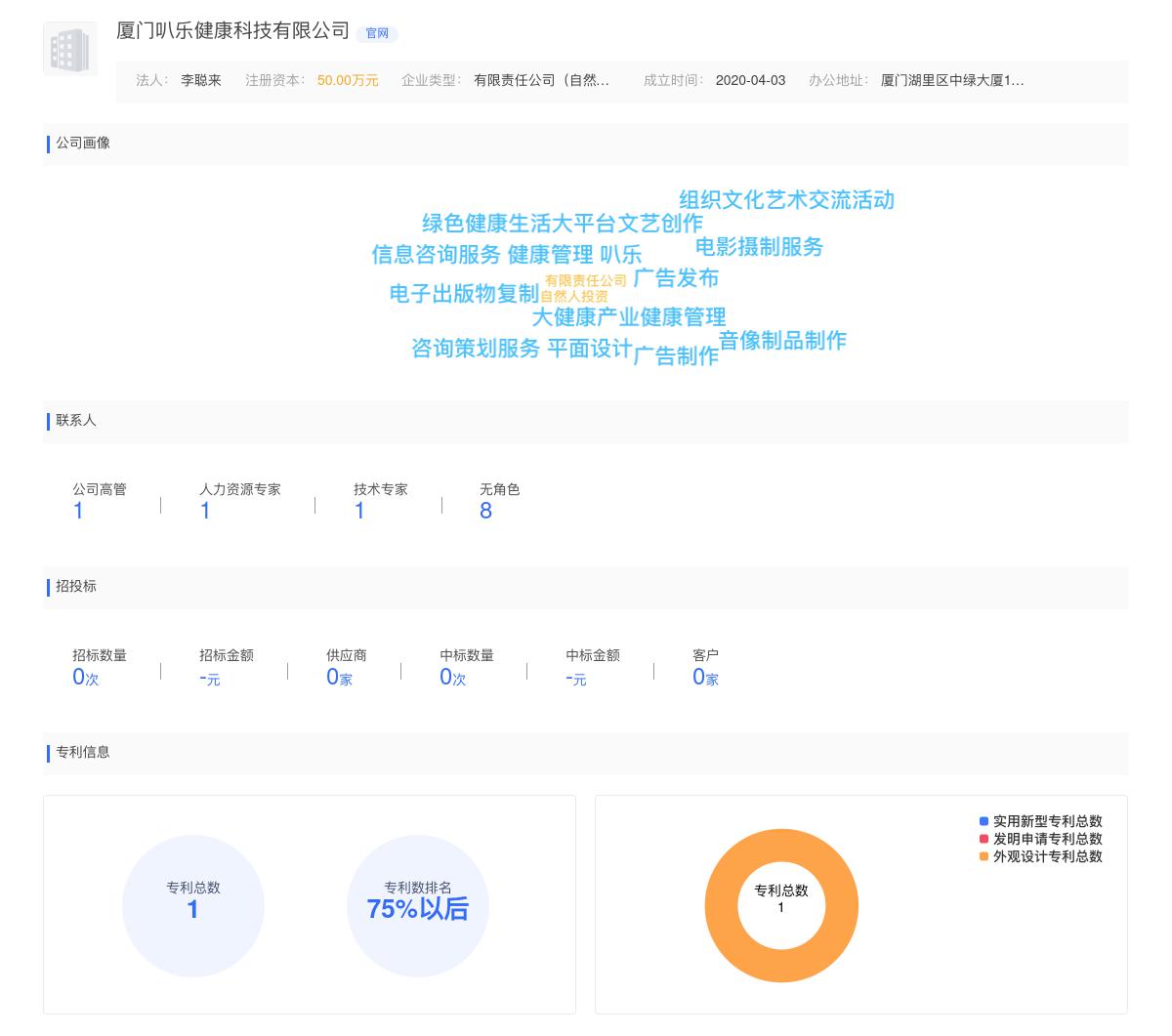Click 中标金额 value -元

point(576,678)
